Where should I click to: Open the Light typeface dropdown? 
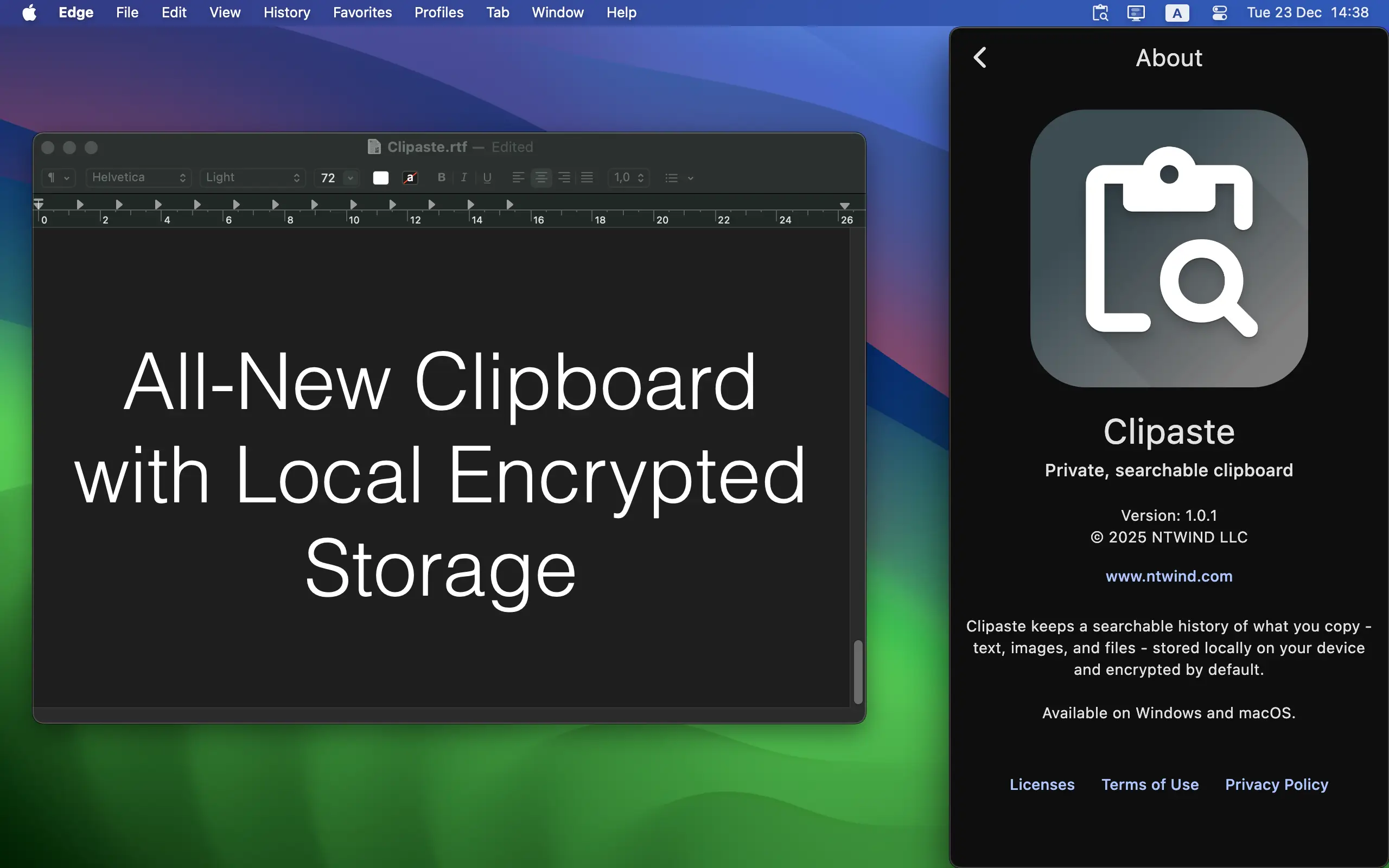point(252,177)
